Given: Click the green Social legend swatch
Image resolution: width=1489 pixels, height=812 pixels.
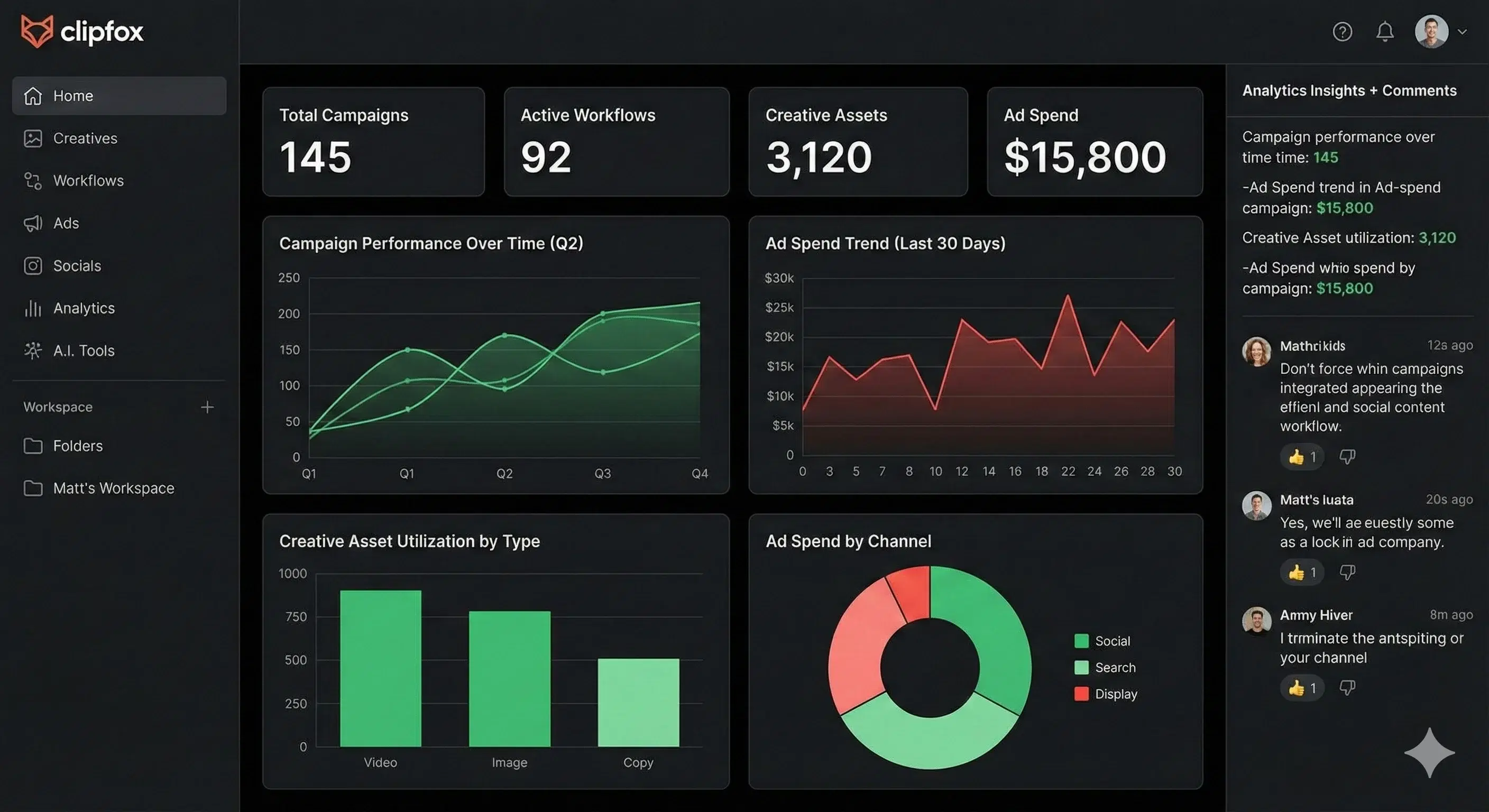Looking at the screenshot, I should (x=1082, y=640).
